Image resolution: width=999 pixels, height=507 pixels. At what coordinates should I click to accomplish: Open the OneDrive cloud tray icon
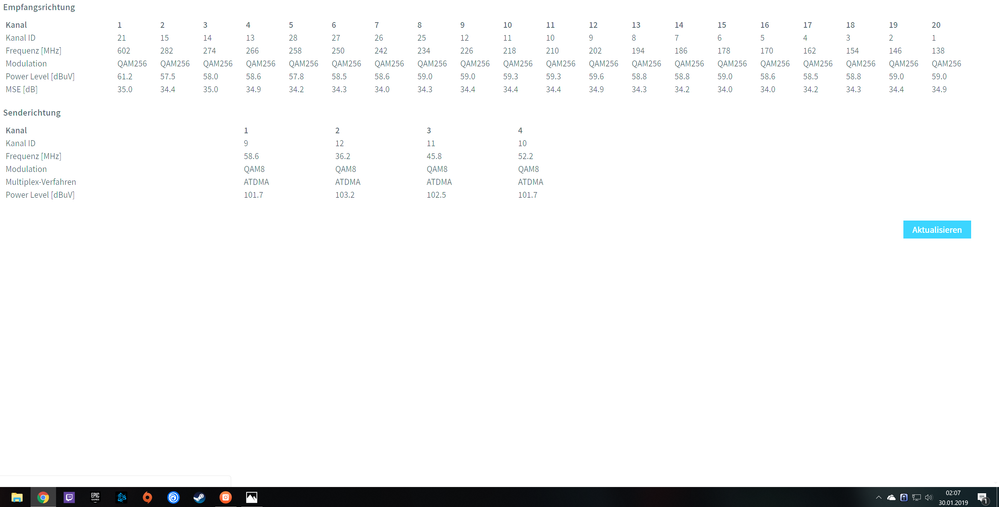point(891,497)
